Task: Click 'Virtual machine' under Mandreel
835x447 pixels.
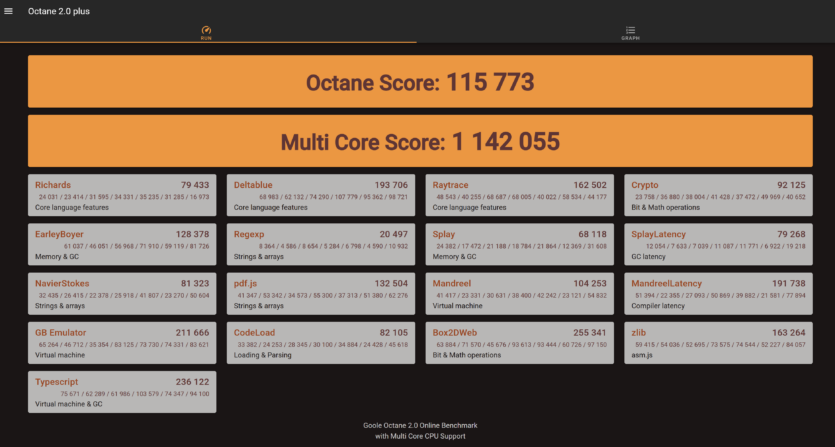Action: 457,306
